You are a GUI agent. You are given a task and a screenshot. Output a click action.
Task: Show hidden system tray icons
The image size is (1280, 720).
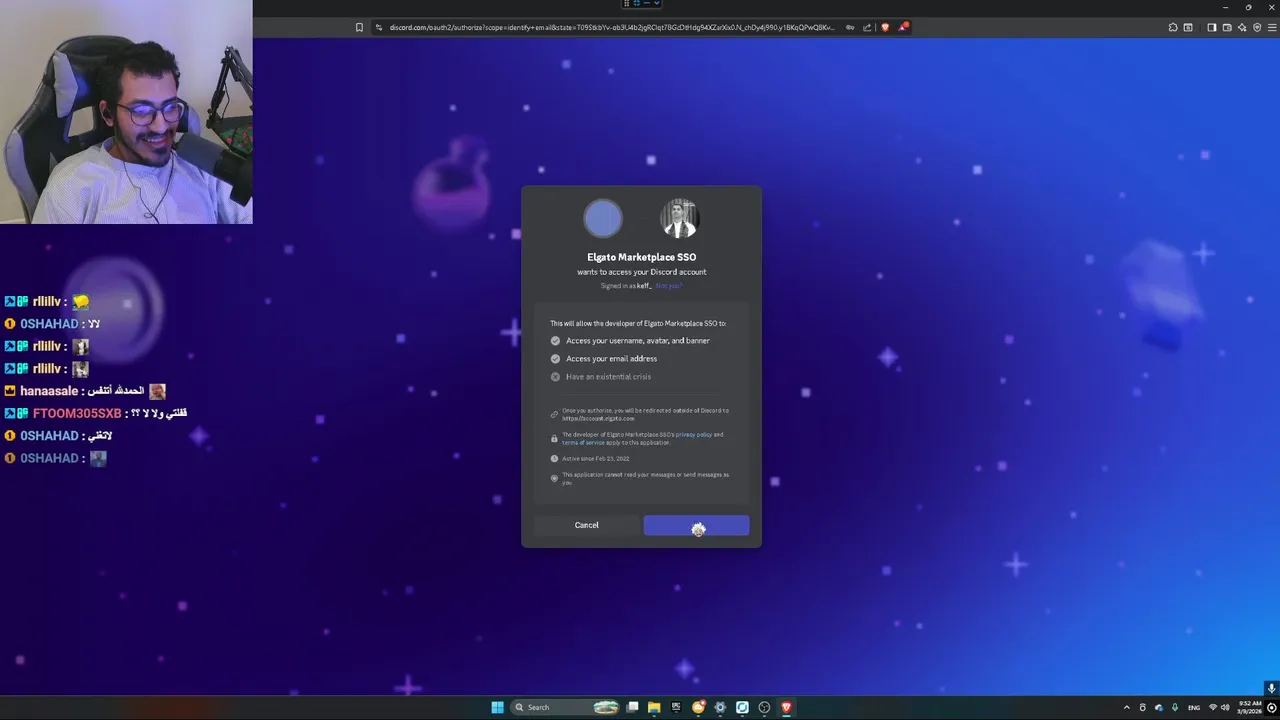point(1127,707)
